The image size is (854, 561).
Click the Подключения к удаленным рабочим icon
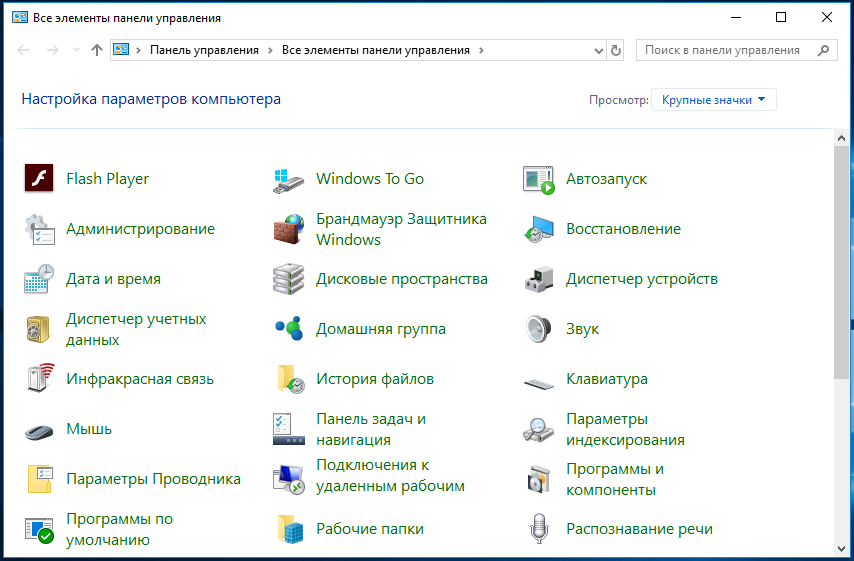pos(289,479)
